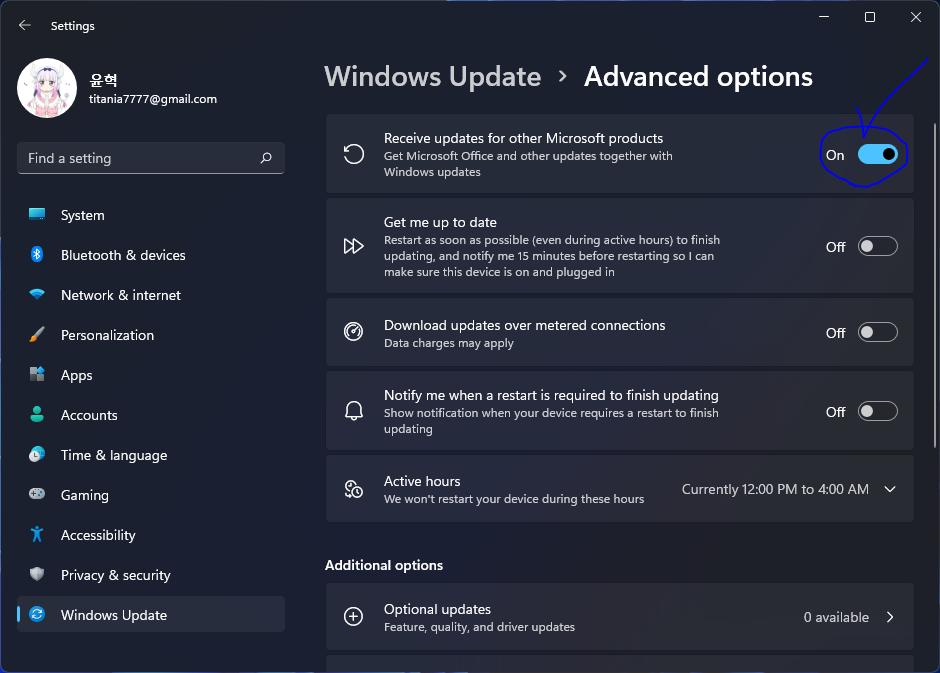Click the Gaming controller icon
Image resolution: width=940 pixels, height=673 pixels.
pyautogui.click(x=37, y=494)
